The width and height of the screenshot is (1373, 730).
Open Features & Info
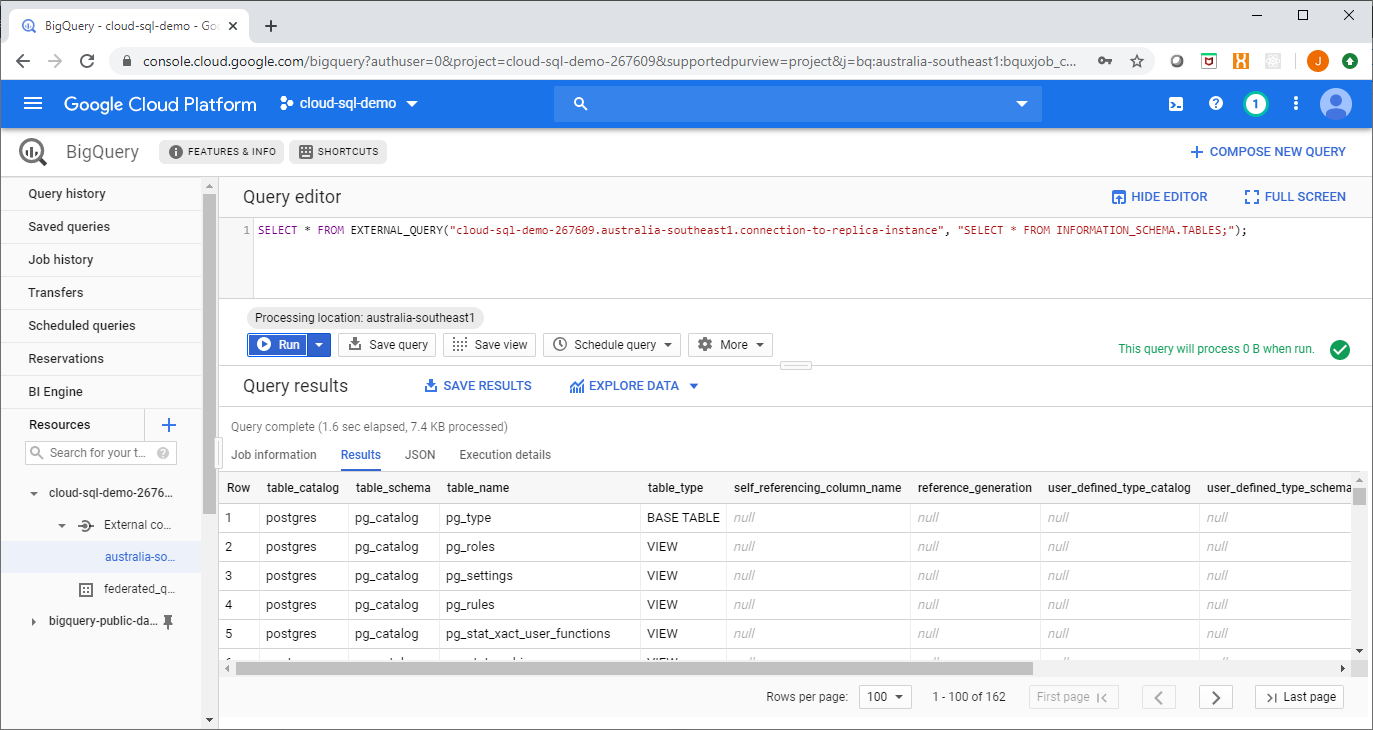pos(221,152)
